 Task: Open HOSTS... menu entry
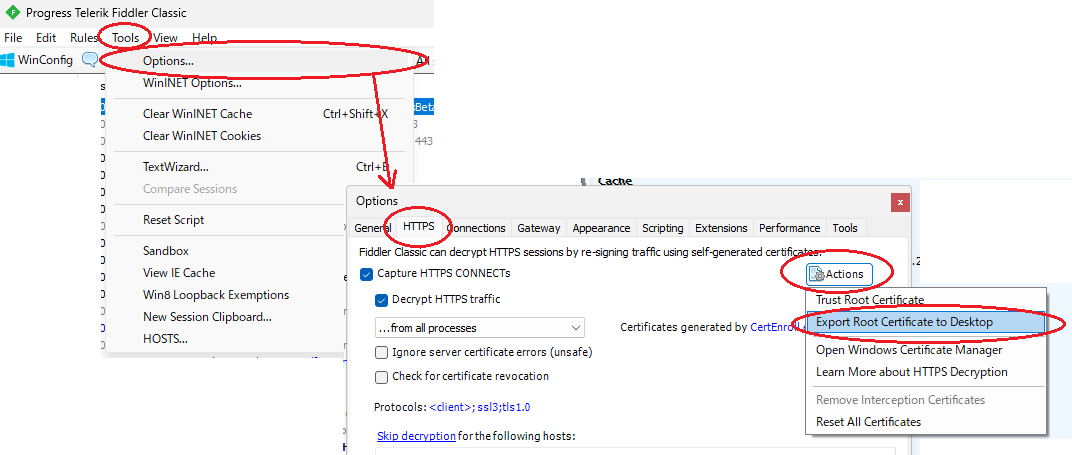coord(227,339)
